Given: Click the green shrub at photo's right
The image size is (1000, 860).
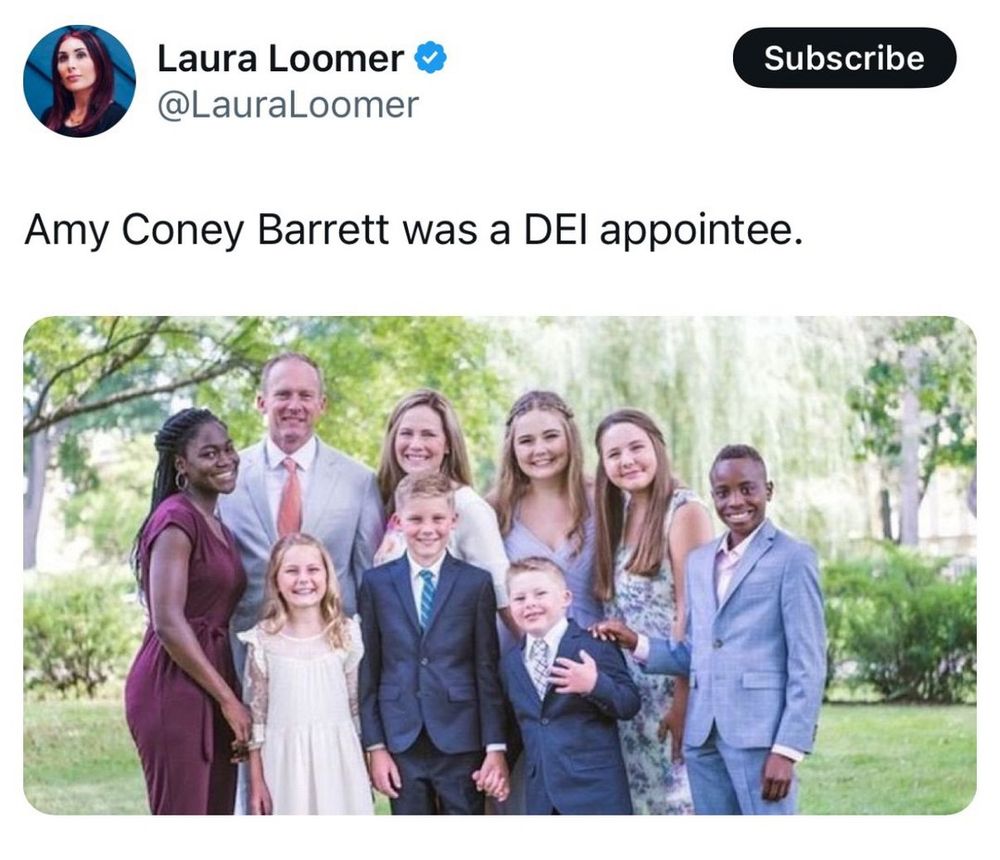Looking at the screenshot, I should [x=899, y=625].
